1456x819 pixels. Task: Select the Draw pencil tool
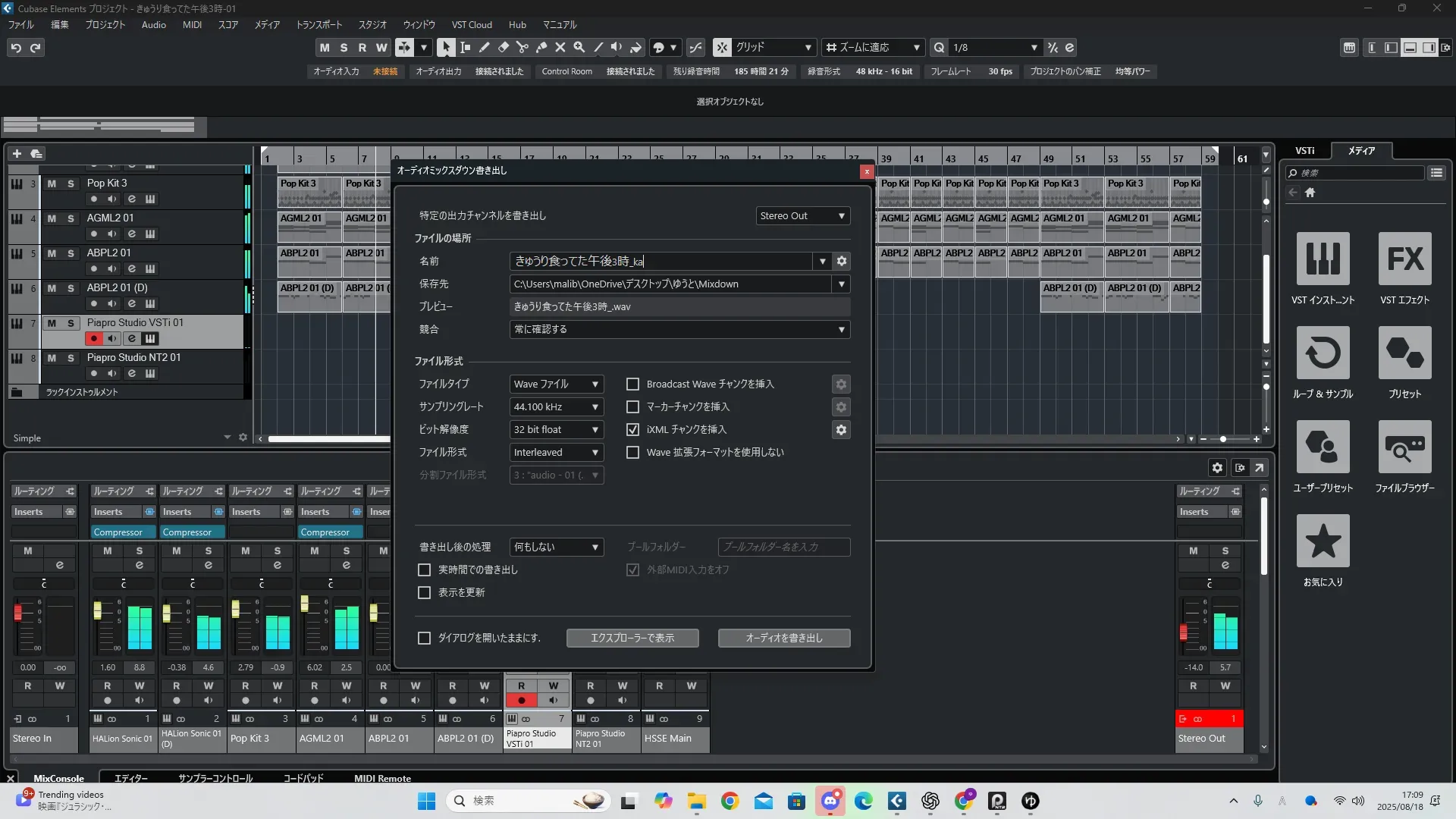(x=484, y=47)
